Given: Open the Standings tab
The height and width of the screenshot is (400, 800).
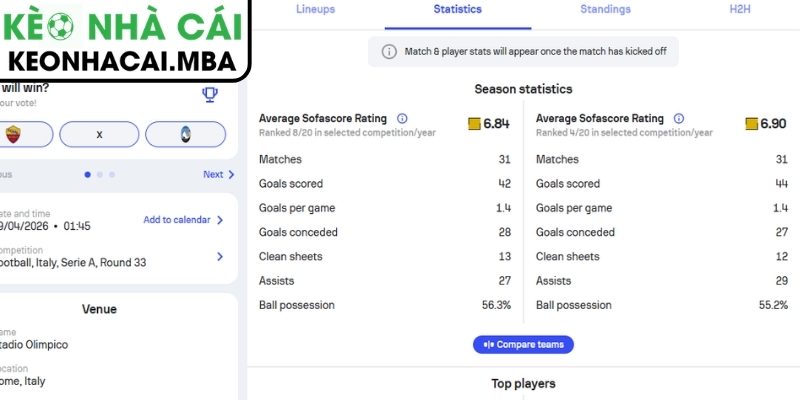Looking at the screenshot, I should tap(605, 10).
